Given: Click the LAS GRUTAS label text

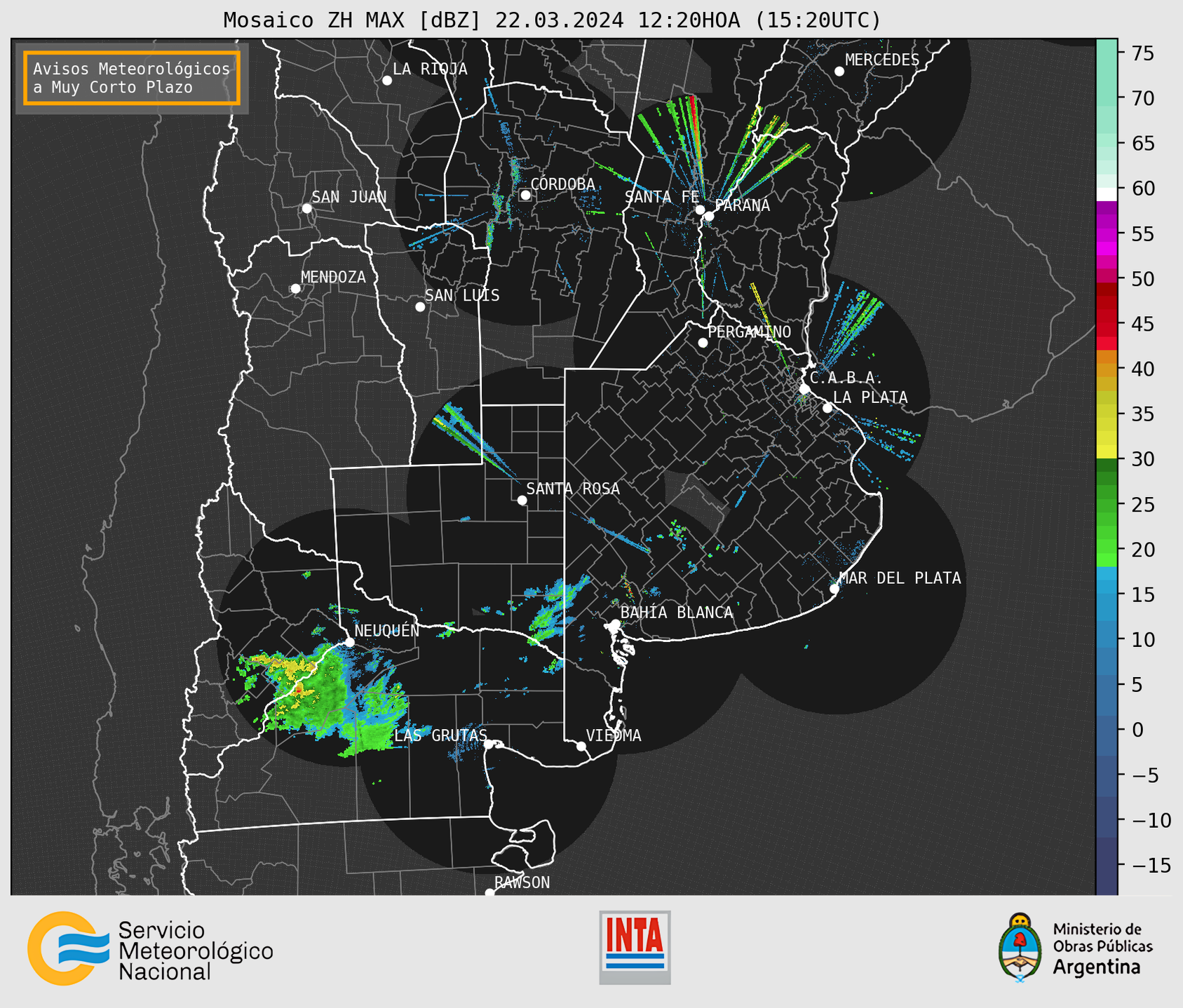Looking at the screenshot, I should 440,735.
